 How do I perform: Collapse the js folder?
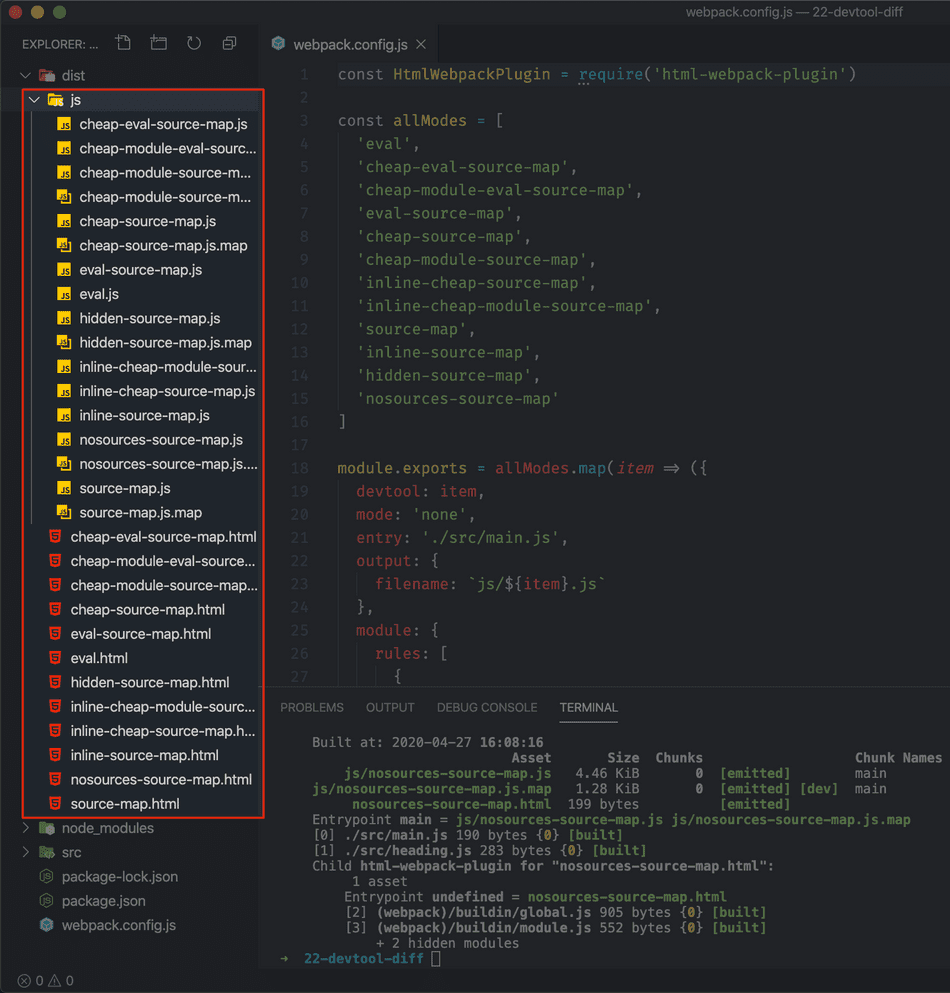click(35, 100)
